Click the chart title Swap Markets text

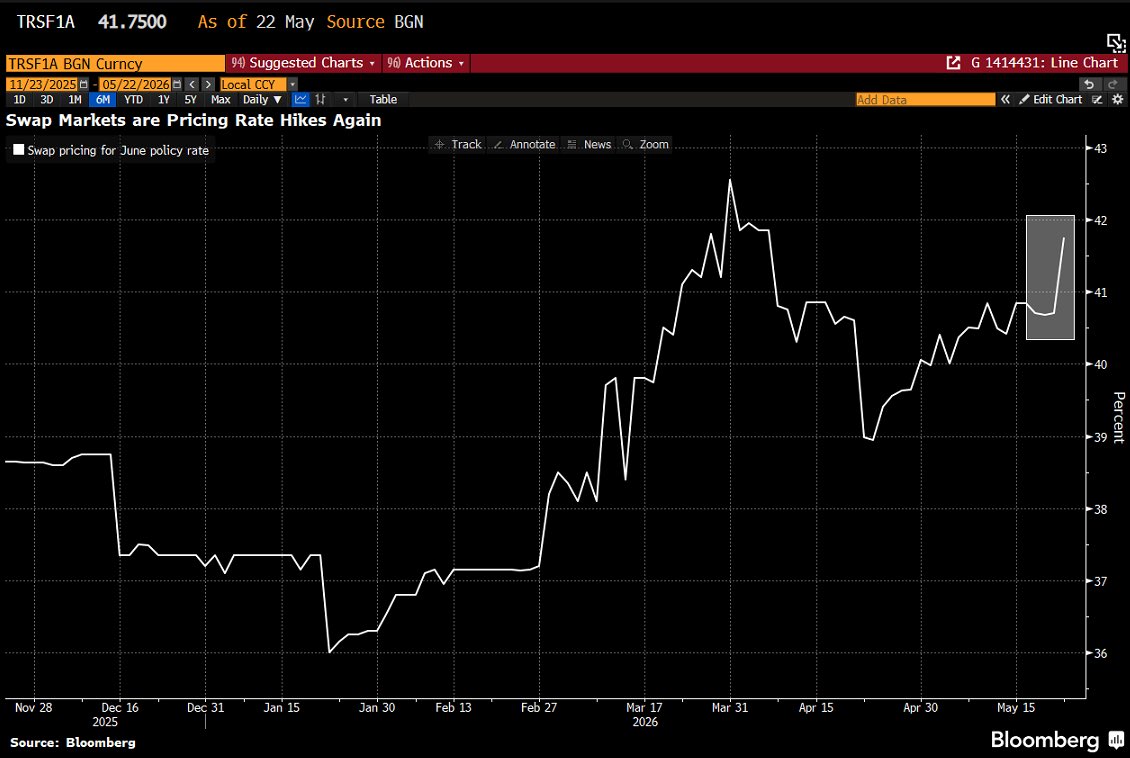[193, 120]
